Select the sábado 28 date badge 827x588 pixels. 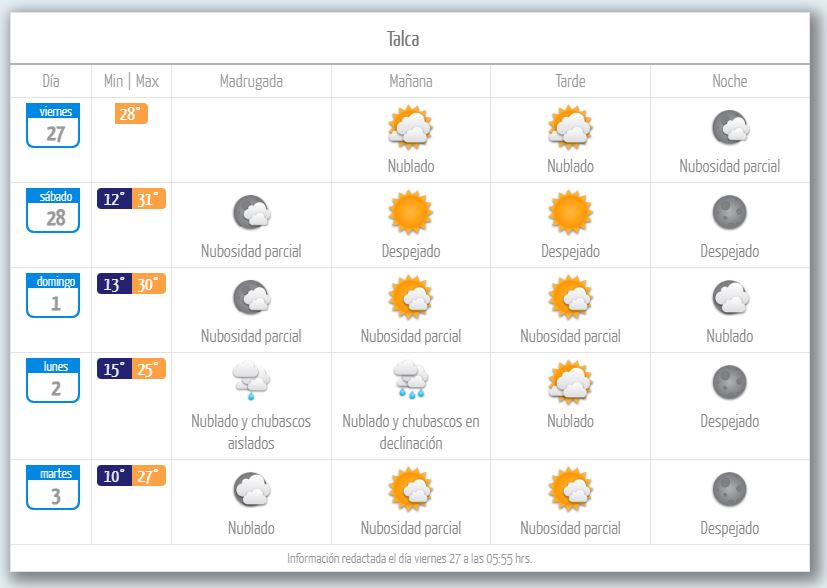[x=53, y=210]
